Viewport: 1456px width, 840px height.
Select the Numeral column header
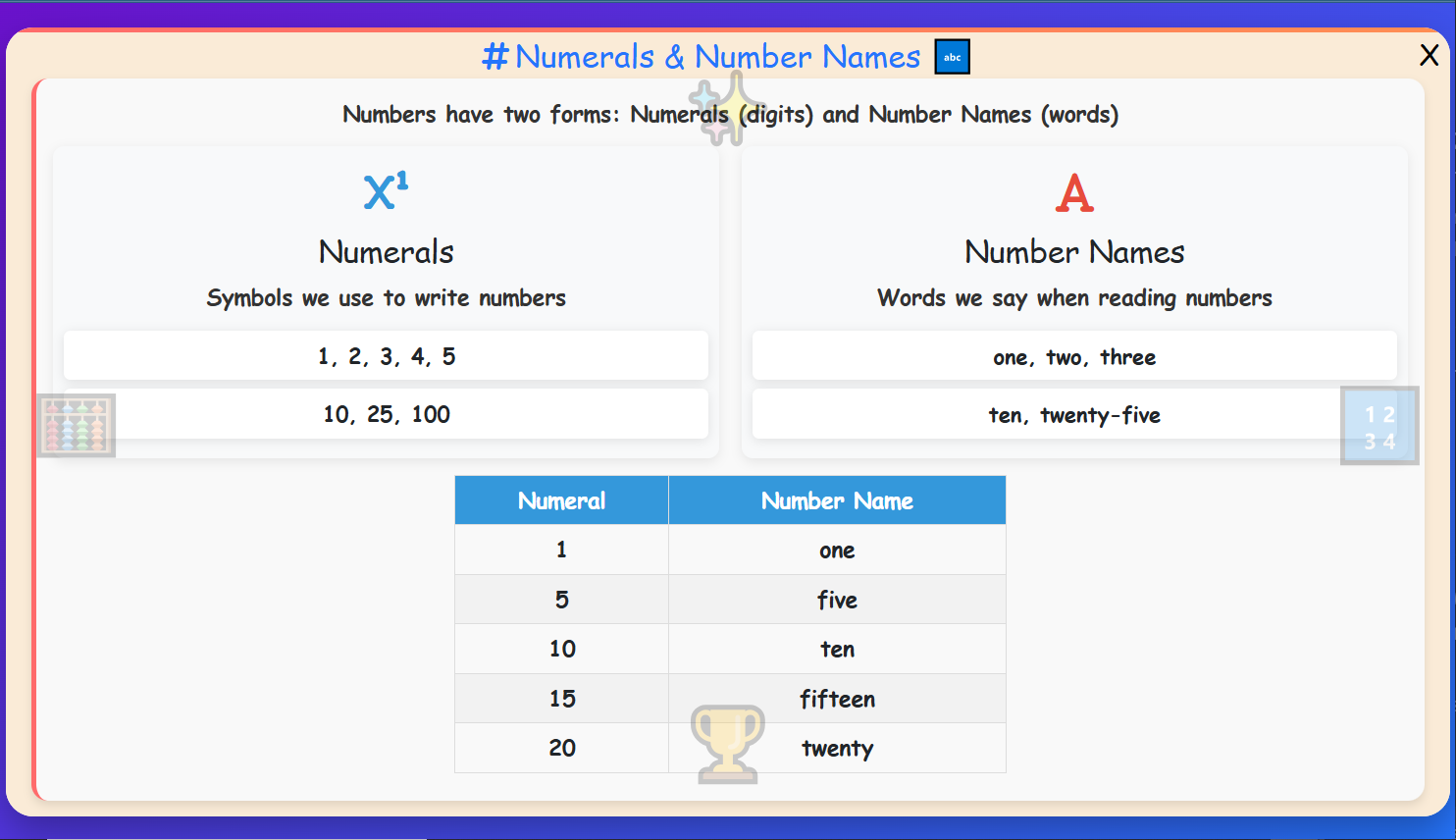click(561, 500)
